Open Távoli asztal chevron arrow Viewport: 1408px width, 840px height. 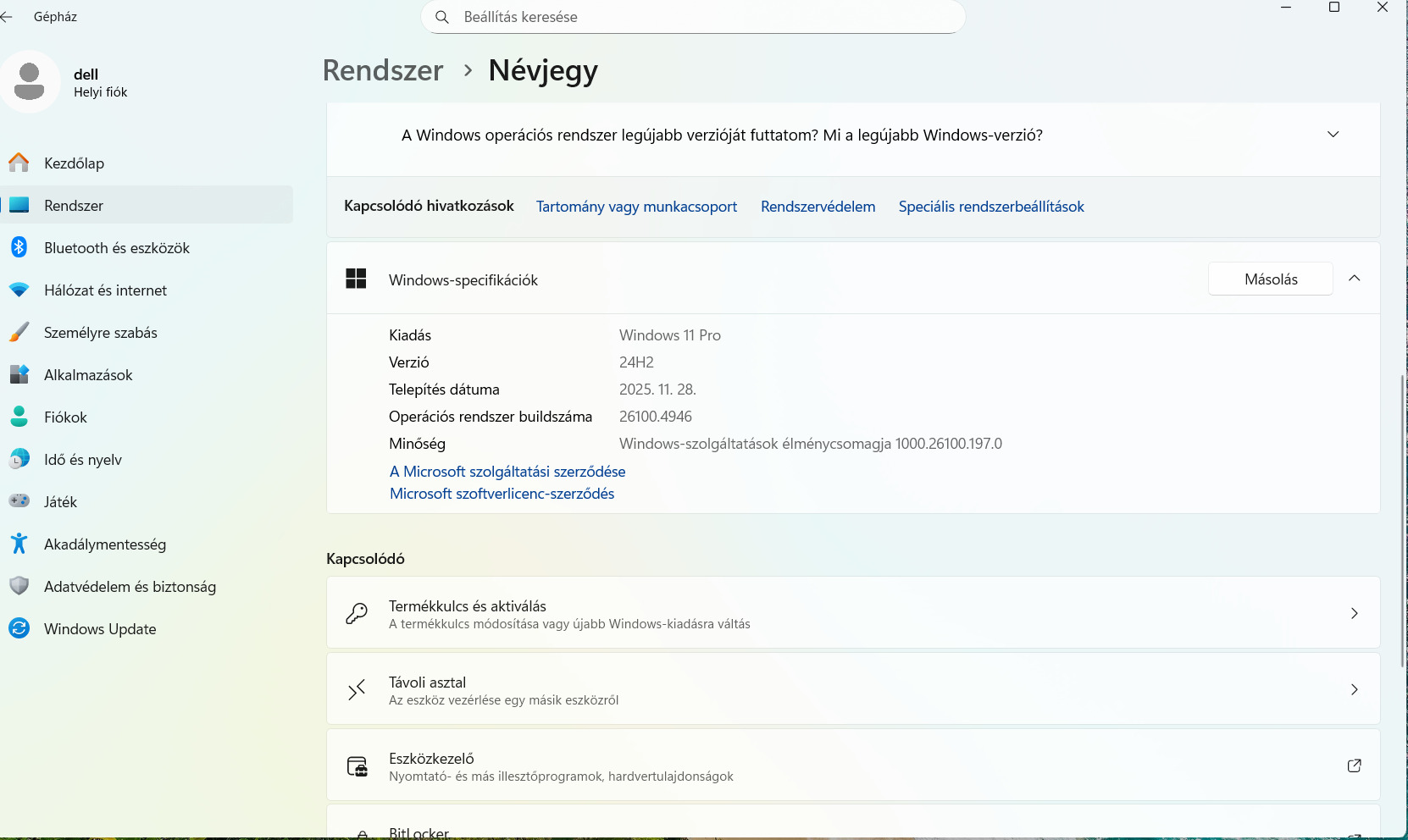(x=1355, y=689)
